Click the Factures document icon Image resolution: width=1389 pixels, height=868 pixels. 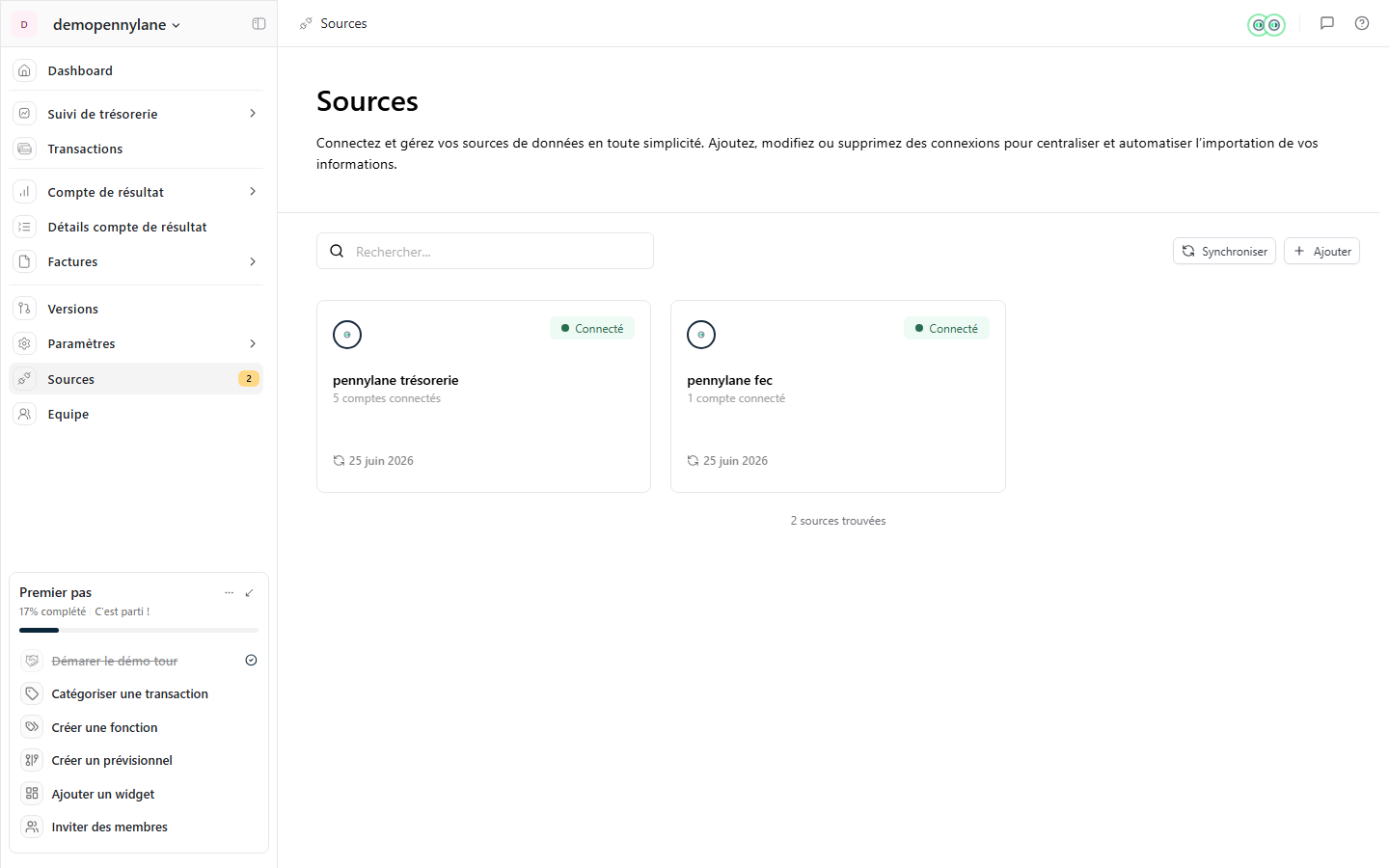pos(25,261)
